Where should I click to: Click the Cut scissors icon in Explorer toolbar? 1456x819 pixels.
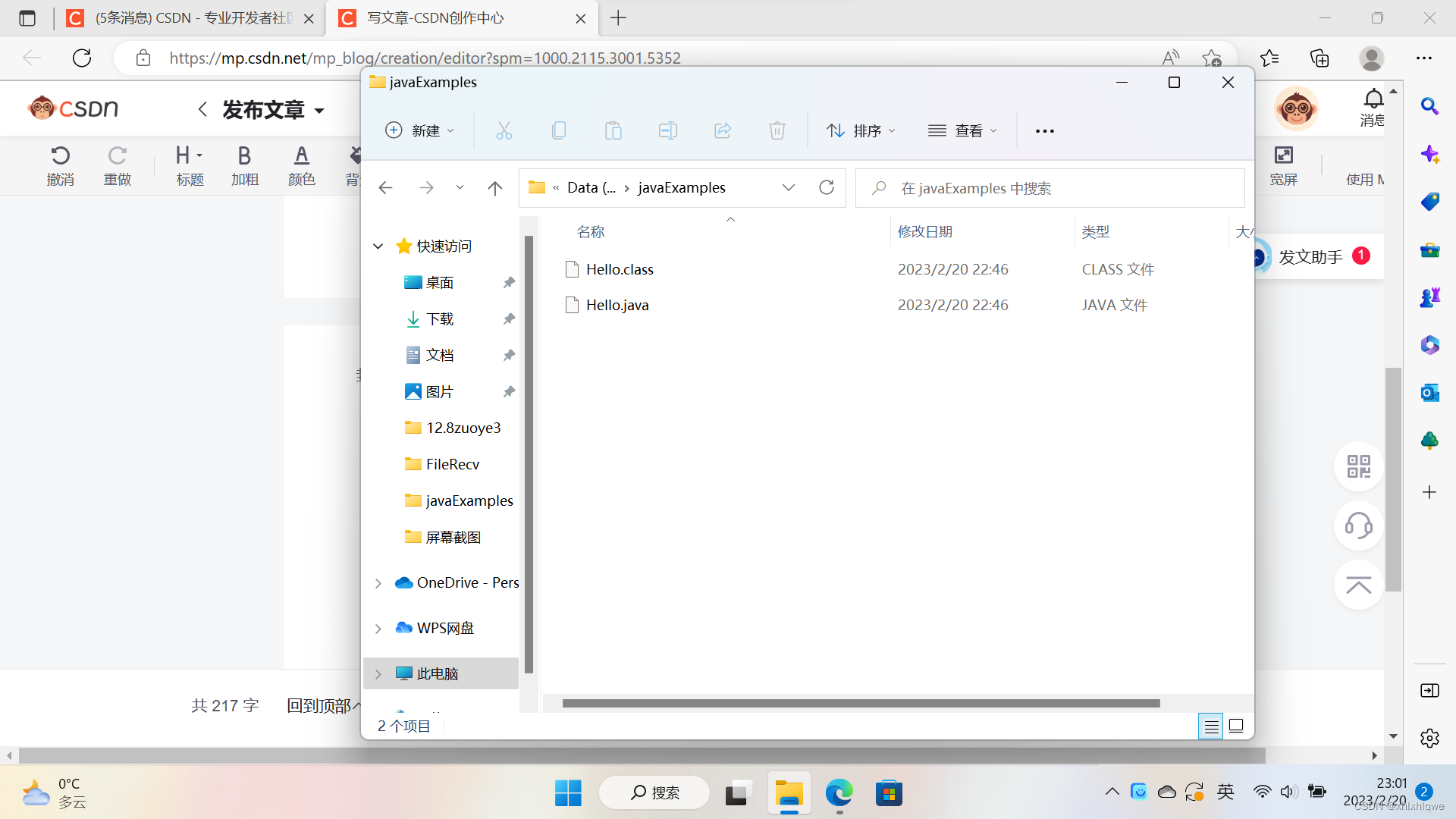(504, 130)
